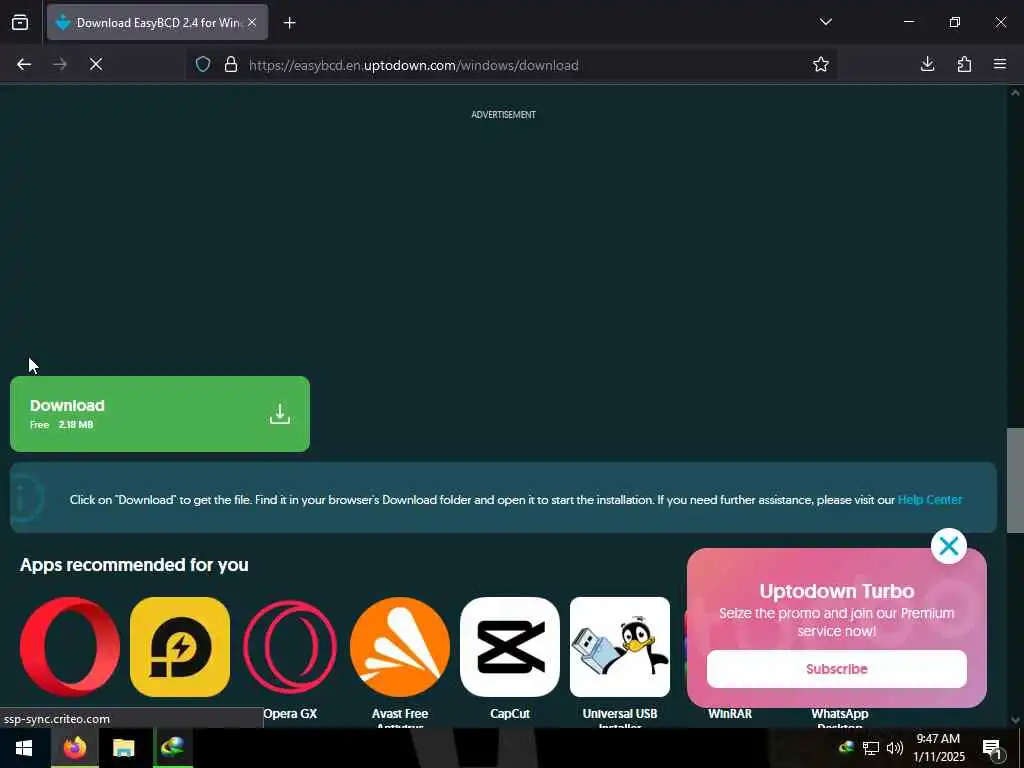Screen dimensions: 1024x768
Task: Open a new browser tab
Action: pyautogui.click(x=289, y=23)
